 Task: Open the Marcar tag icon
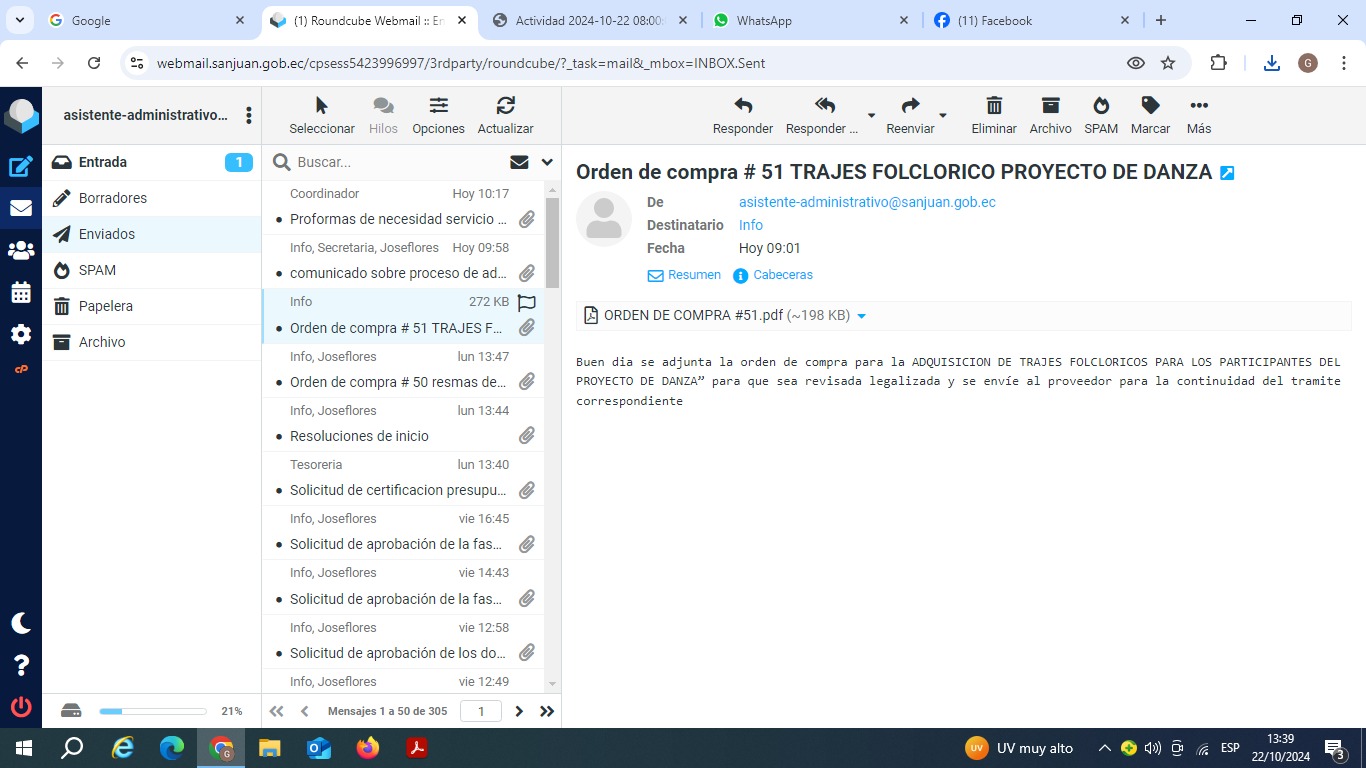coord(1150,106)
